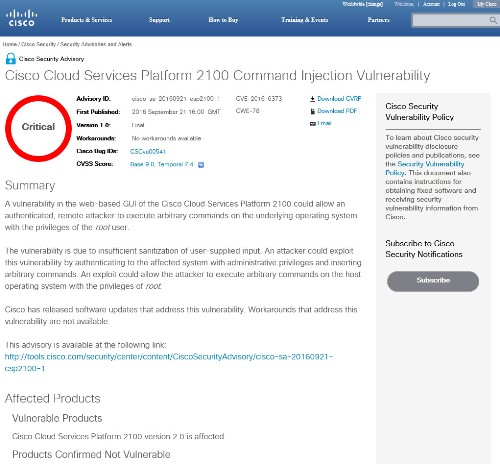Click the Vulnerable Products subheading
Viewport: 500px width, 464px height.
point(57,418)
